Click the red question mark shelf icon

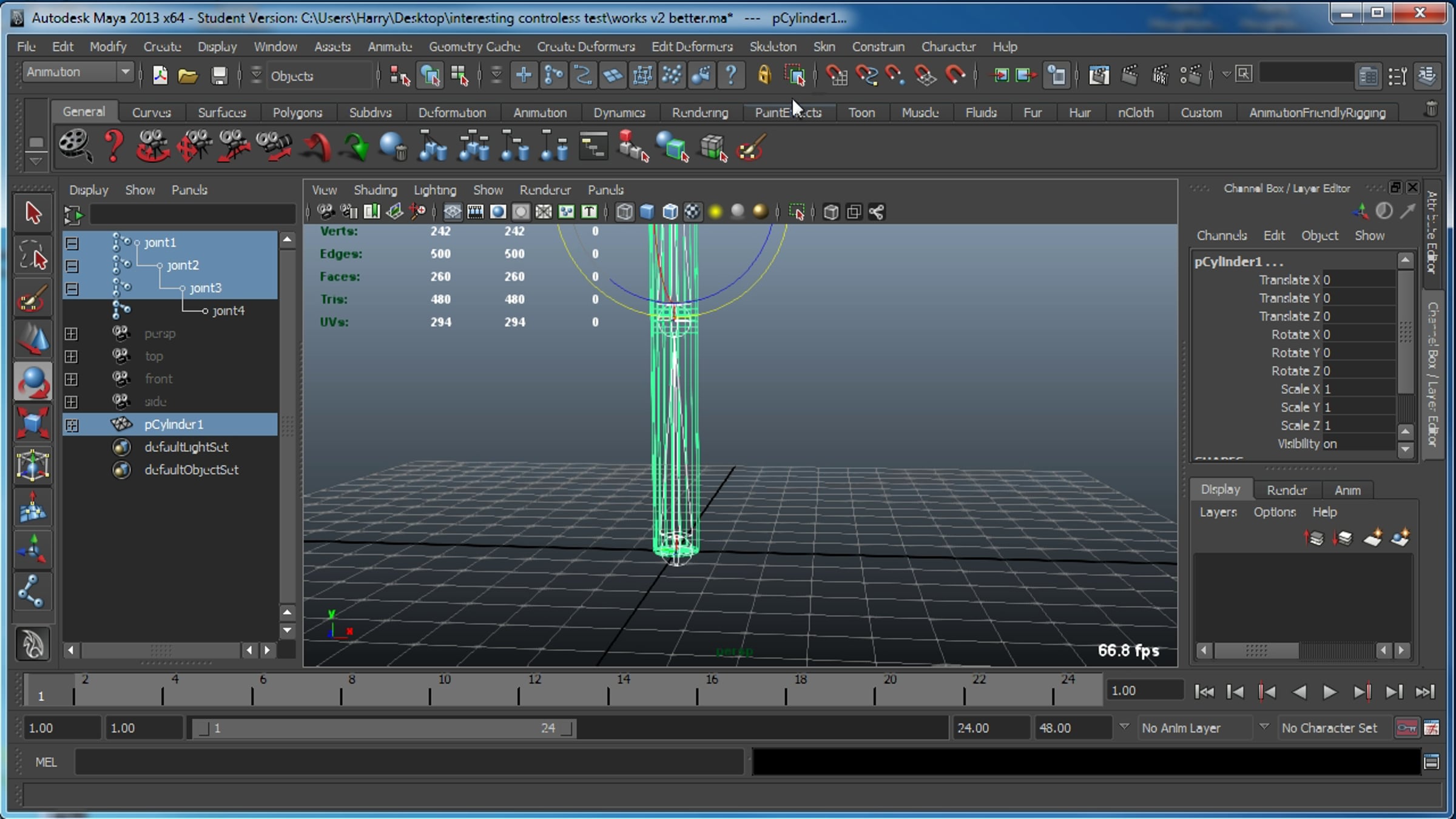[x=113, y=147]
